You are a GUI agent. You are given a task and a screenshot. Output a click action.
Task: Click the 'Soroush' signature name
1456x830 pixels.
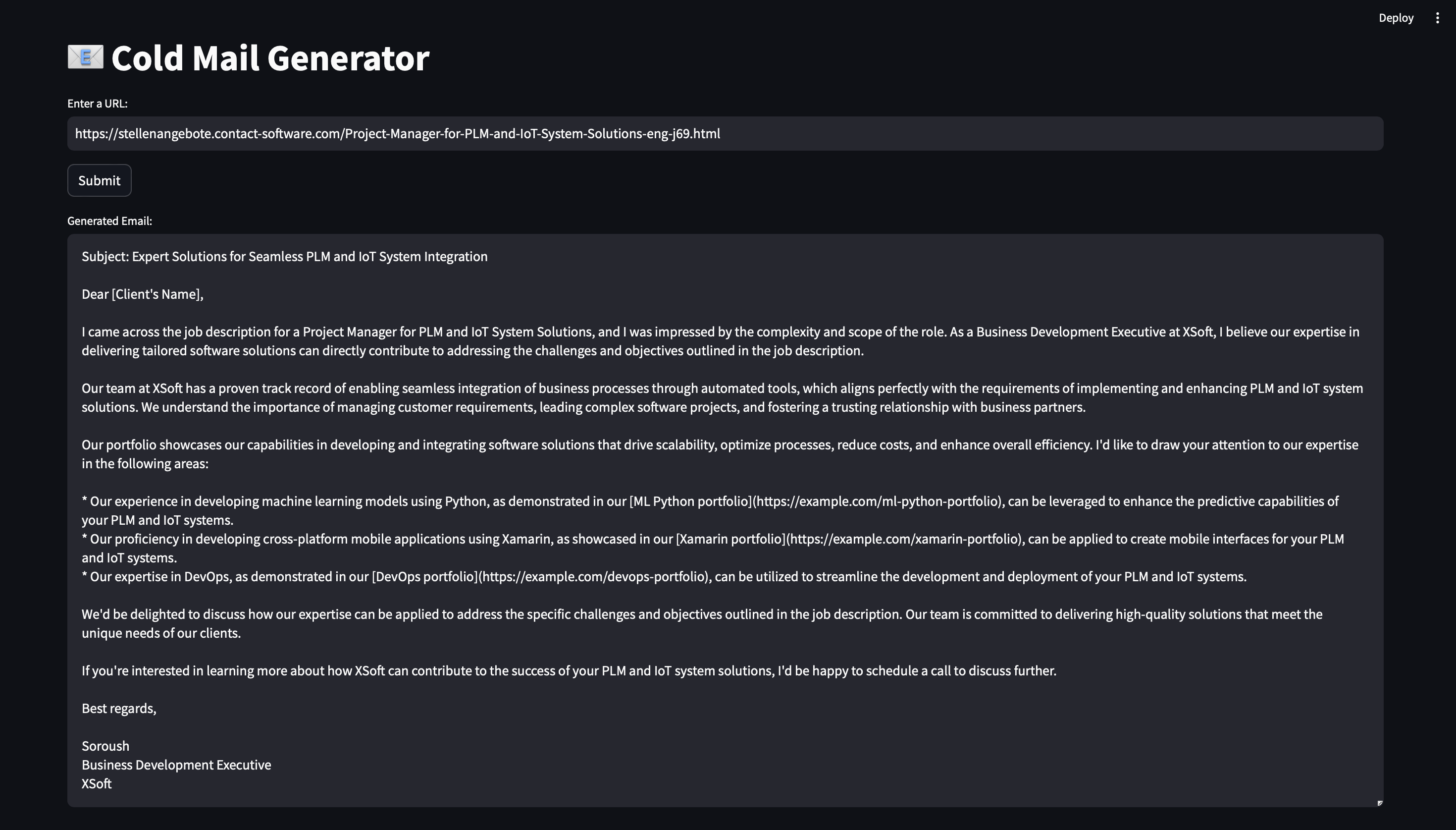[x=105, y=746]
